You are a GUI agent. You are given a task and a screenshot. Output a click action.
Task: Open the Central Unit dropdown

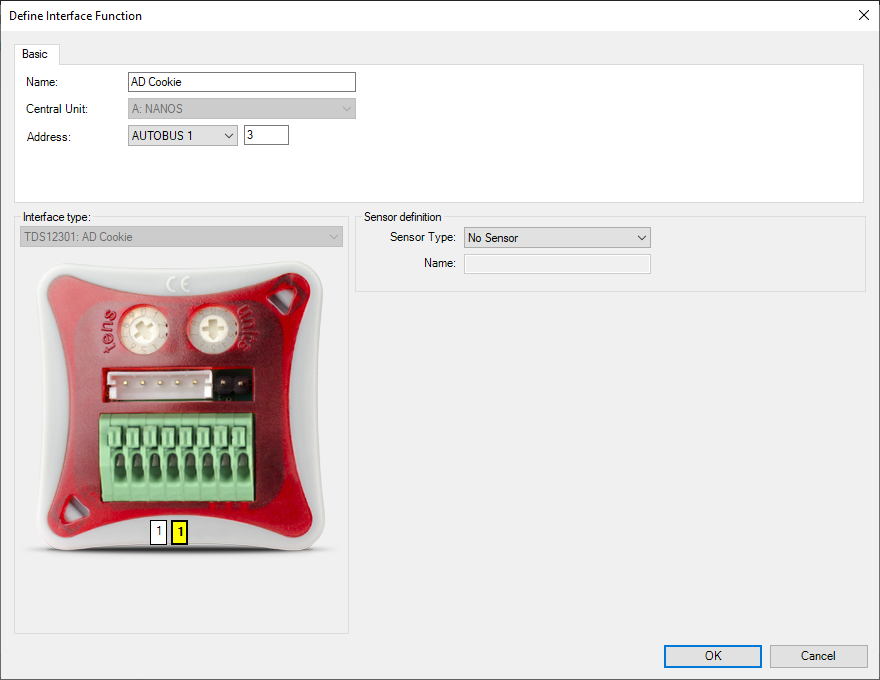point(242,109)
